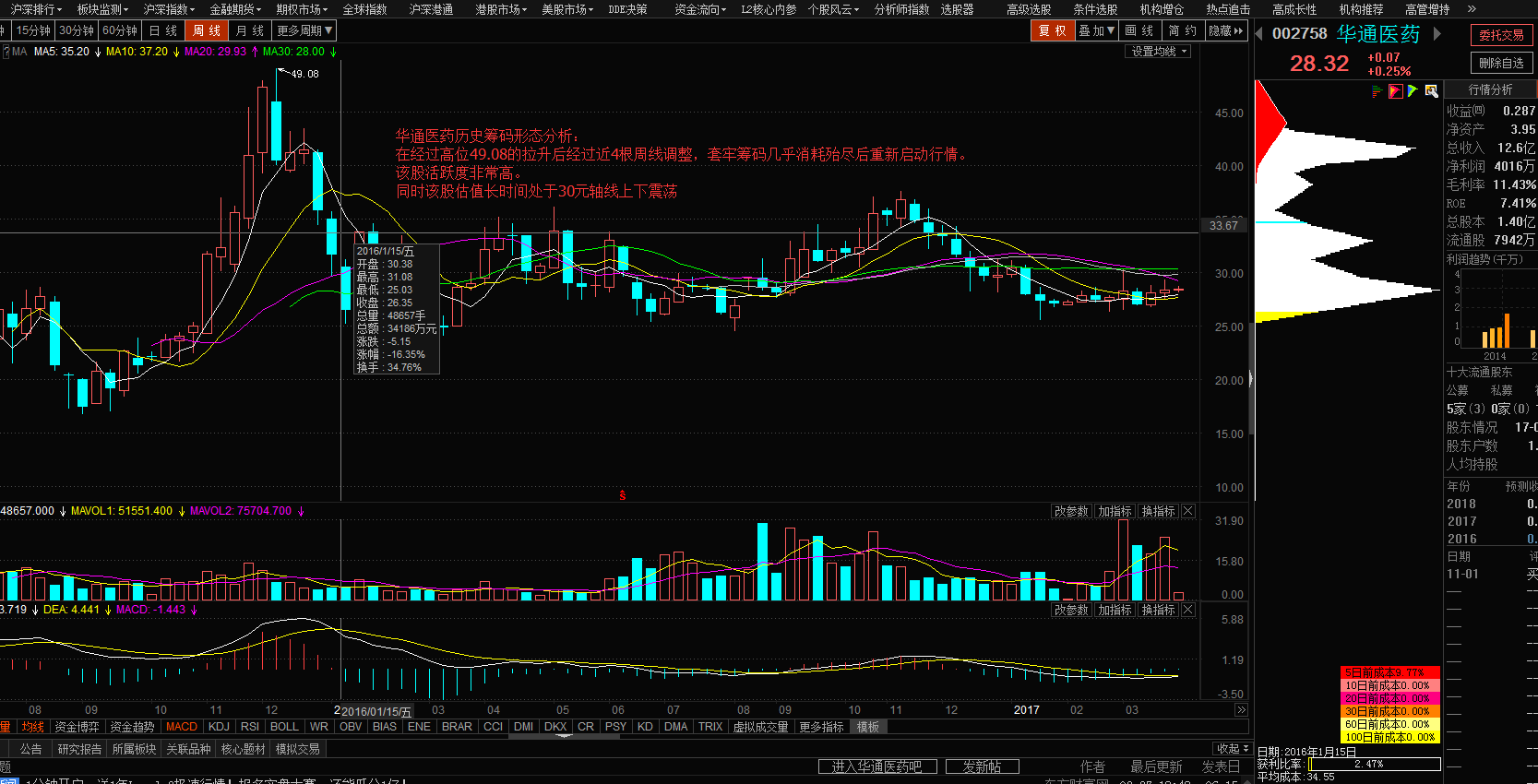Image resolution: width=1538 pixels, height=784 pixels.
Task: Open 收起 collapse dropdown
Action: [1233, 748]
